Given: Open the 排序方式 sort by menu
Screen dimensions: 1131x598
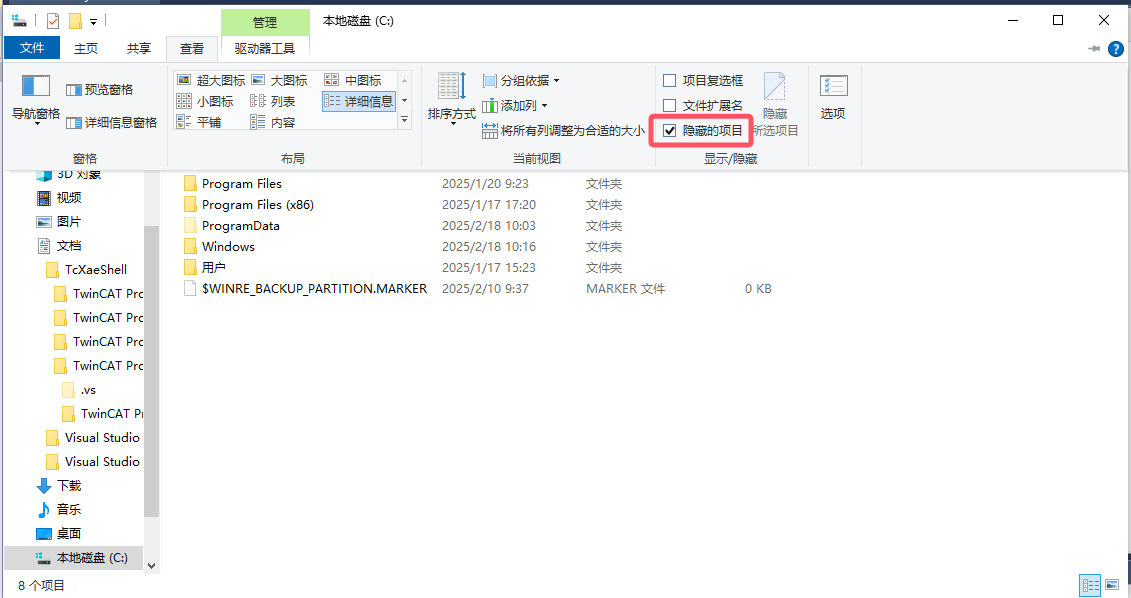Looking at the screenshot, I should (451, 99).
